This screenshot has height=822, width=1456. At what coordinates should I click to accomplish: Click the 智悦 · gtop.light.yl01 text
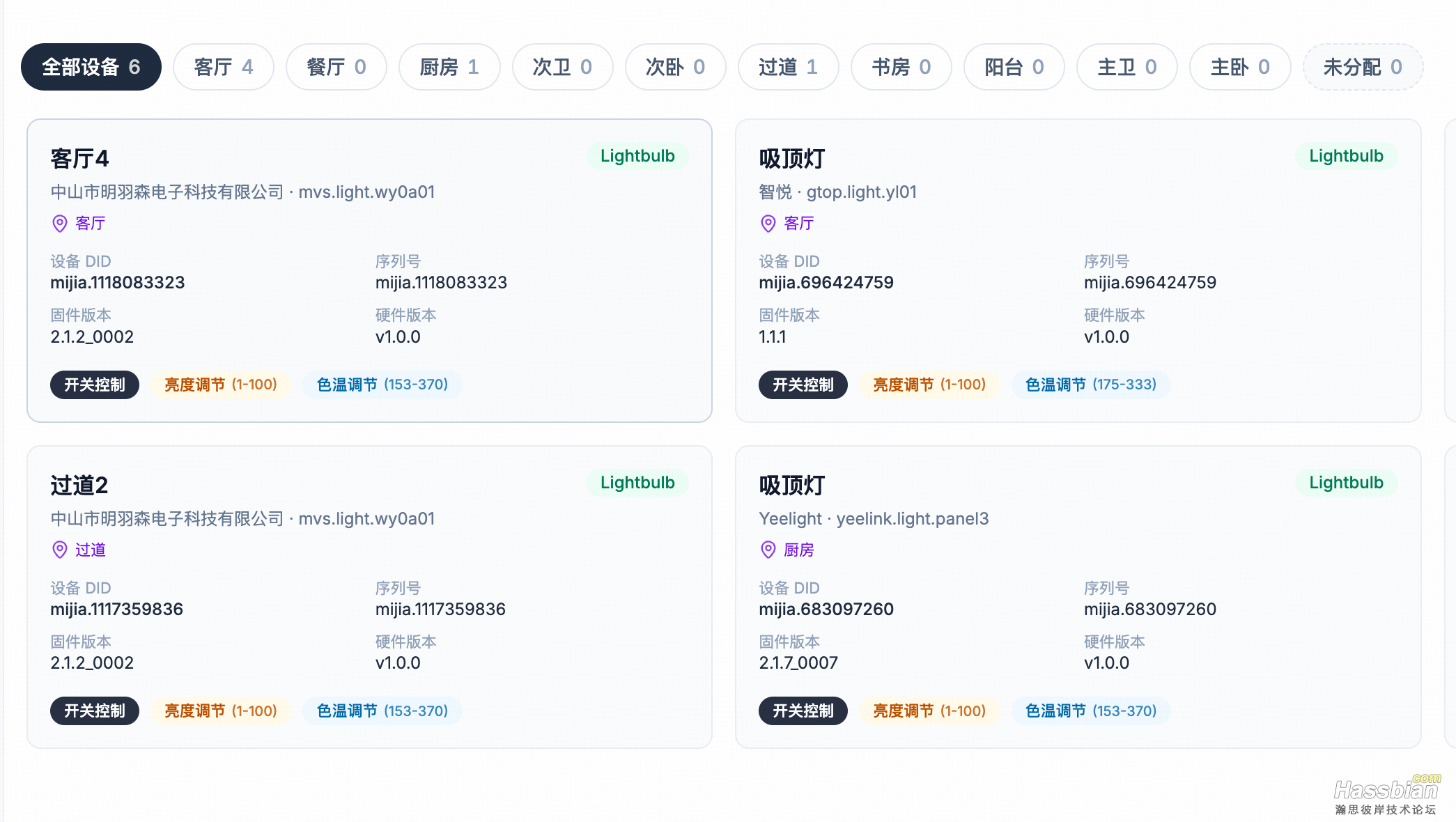click(x=838, y=192)
